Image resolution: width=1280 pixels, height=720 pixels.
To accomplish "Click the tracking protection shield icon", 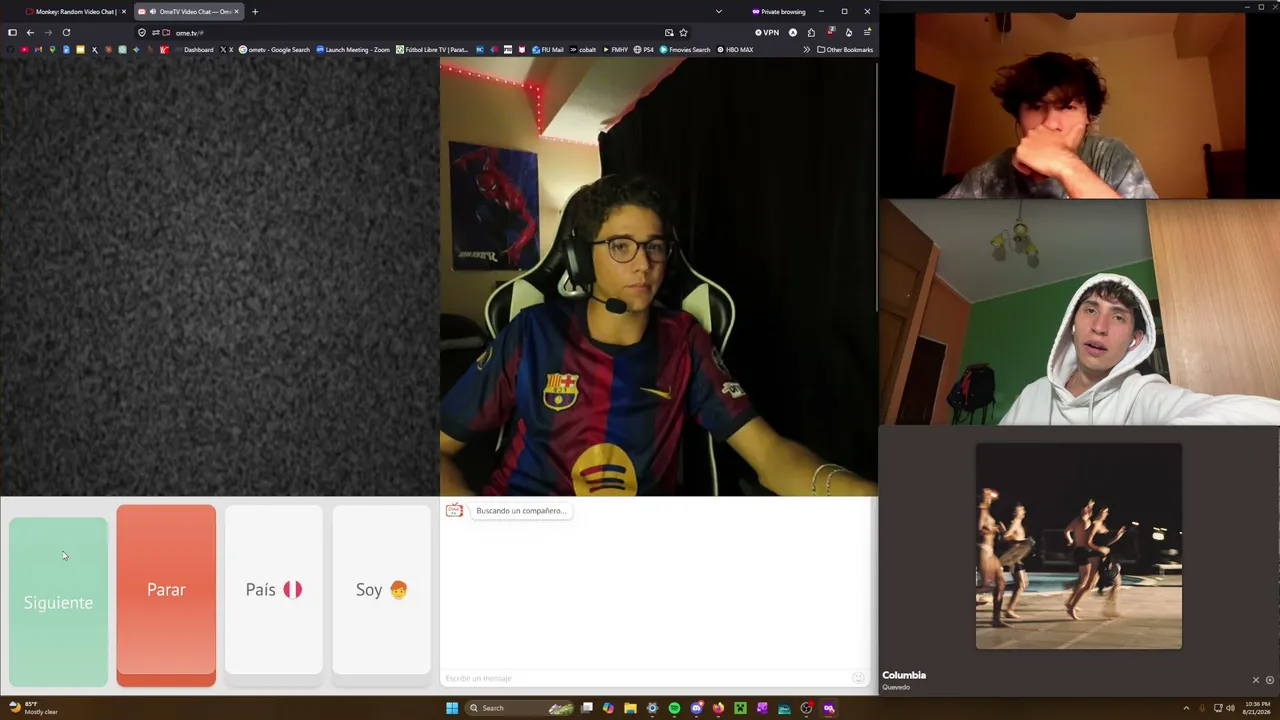I will [142, 33].
